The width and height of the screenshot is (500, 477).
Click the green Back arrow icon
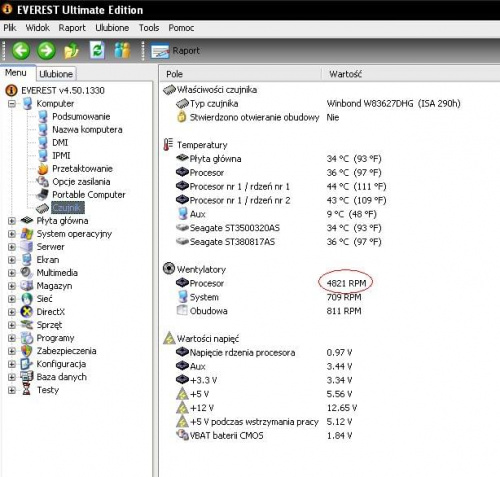coord(21,51)
